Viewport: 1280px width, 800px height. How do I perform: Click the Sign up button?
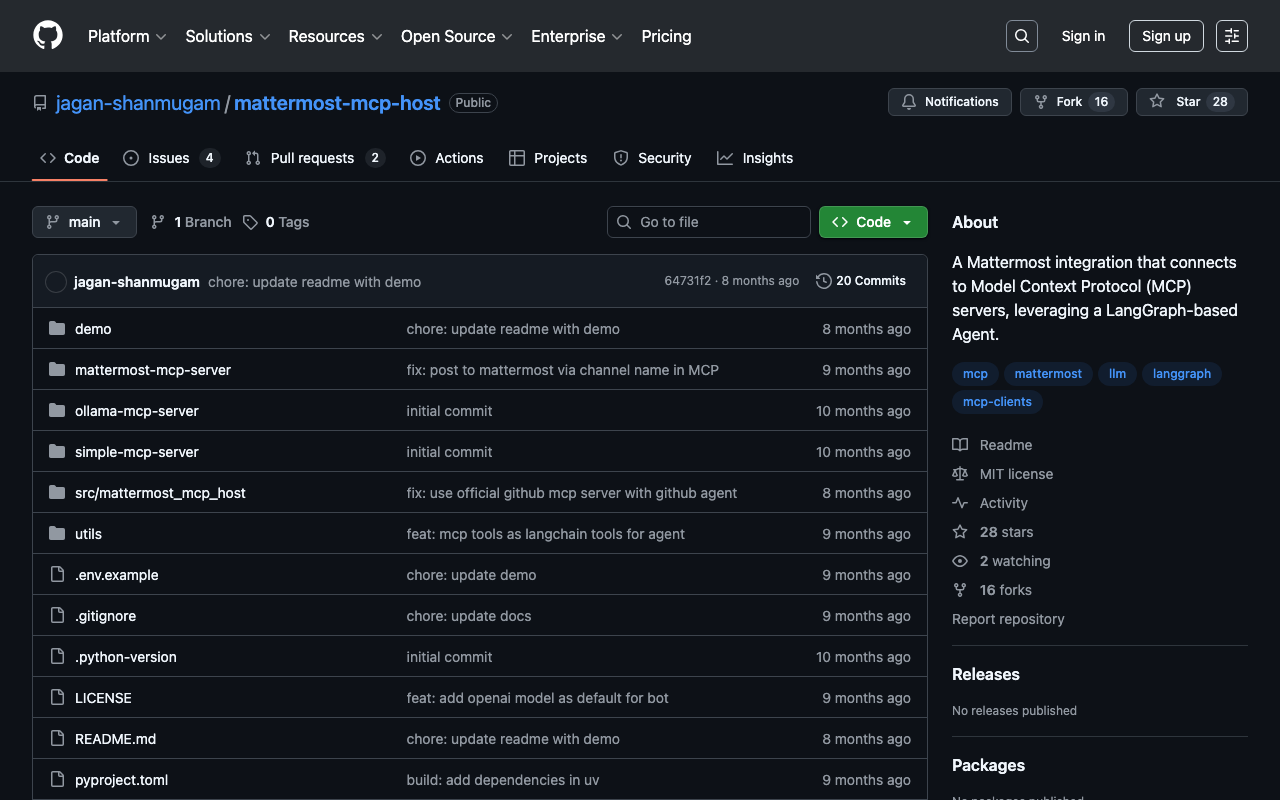pyautogui.click(x=1166, y=36)
